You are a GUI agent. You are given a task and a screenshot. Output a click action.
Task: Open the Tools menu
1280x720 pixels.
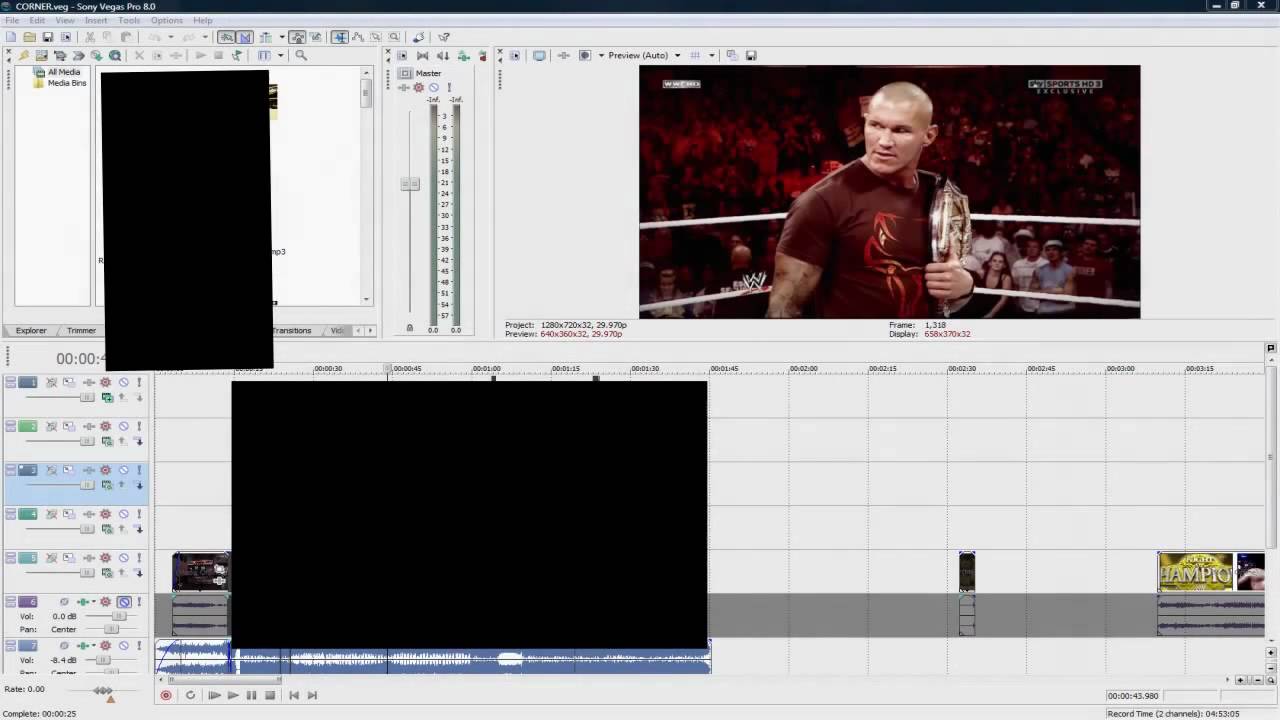coord(129,20)
